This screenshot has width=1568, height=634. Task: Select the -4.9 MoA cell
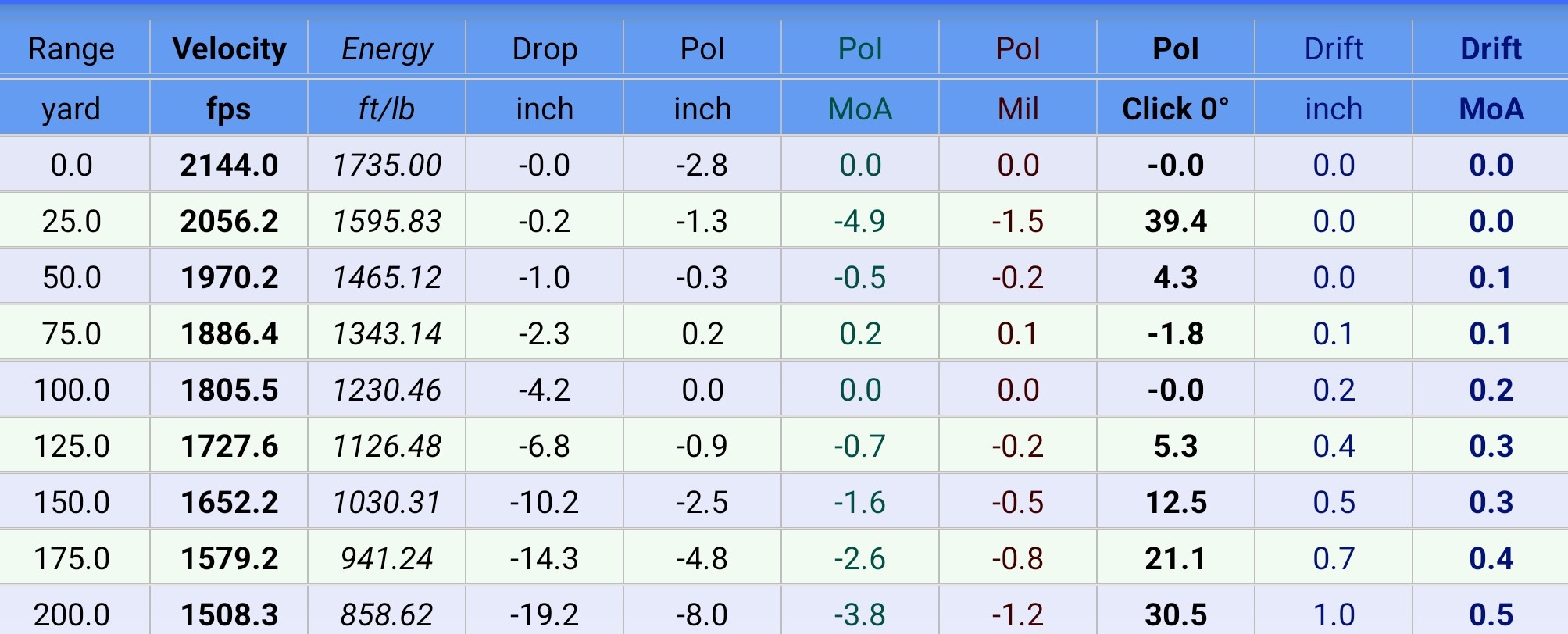(859, 221)
